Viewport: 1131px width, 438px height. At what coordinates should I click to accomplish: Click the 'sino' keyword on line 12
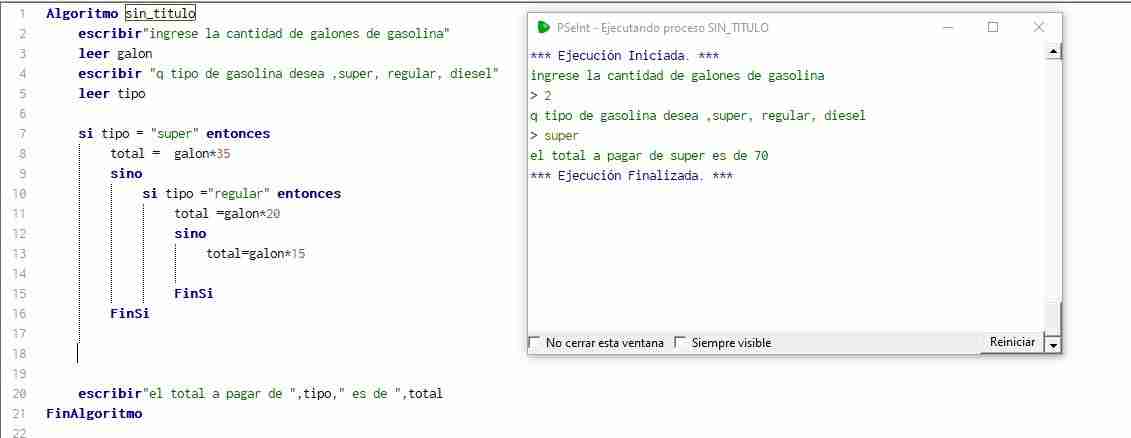pyautogui.click(x=190, y=234)
